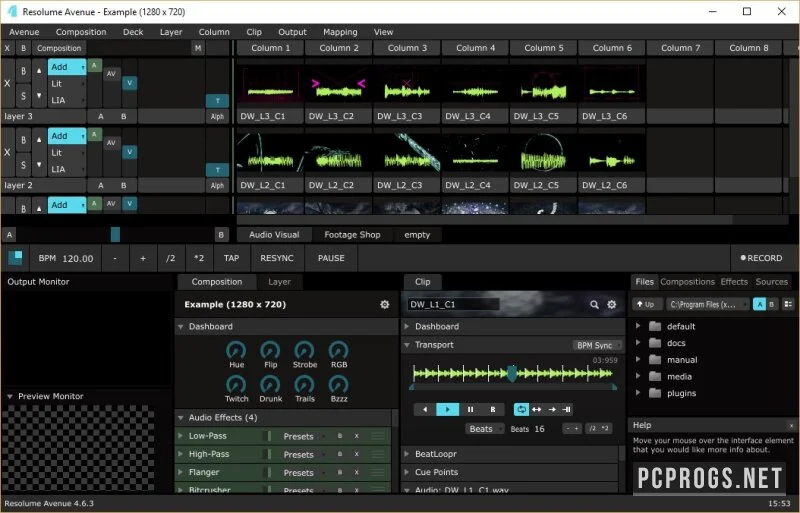Click the Flip dashboard knob
Screen dimensions: 800x513
click(270, 351)
